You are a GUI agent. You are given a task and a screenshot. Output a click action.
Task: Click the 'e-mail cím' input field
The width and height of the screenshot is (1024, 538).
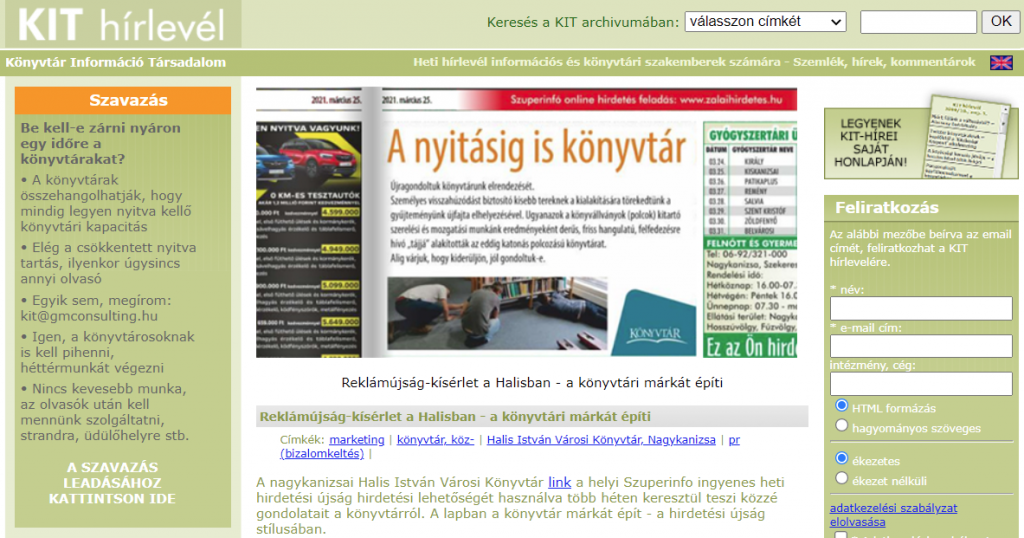(x=921, y=346)
